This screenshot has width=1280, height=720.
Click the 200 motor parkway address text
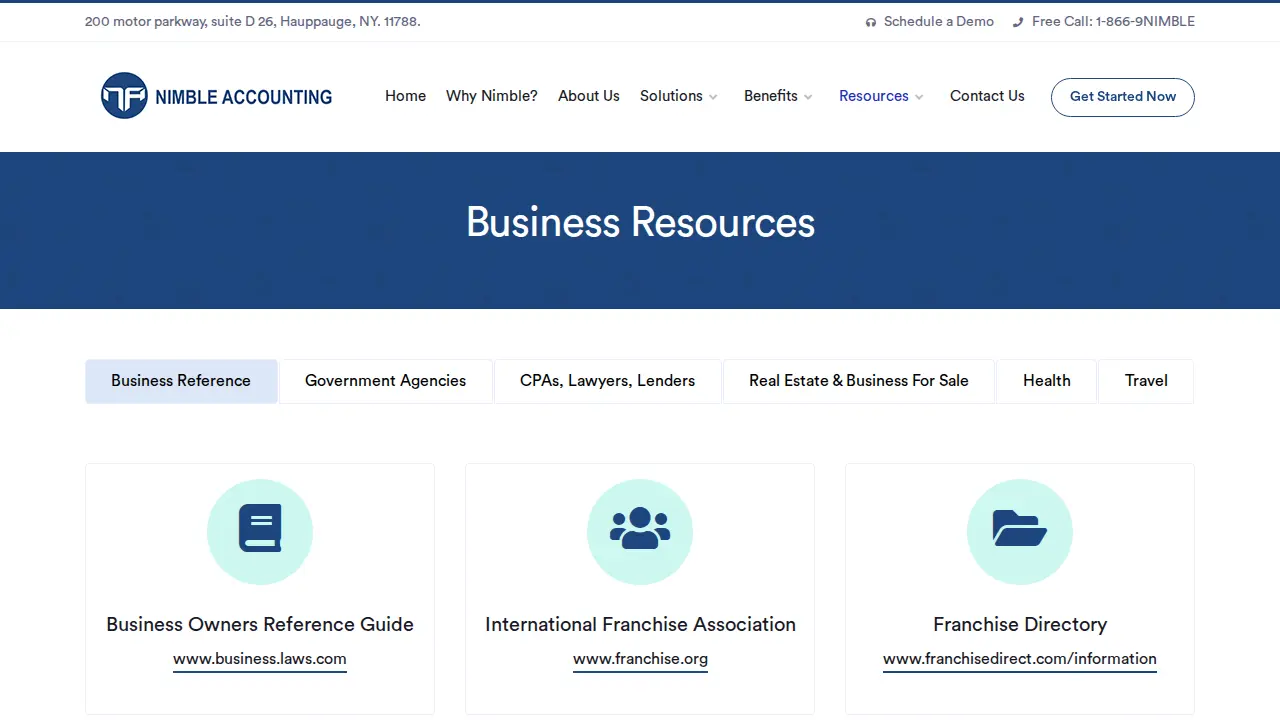coord(253,22)
